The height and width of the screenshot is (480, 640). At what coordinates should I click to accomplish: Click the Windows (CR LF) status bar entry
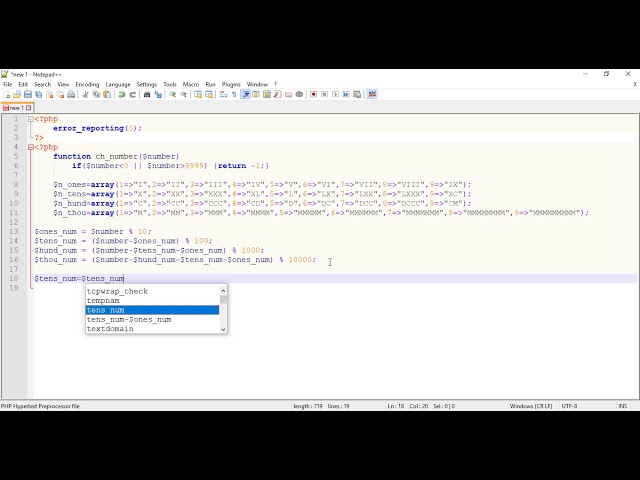pyautogui.click(x=531, y=406)
